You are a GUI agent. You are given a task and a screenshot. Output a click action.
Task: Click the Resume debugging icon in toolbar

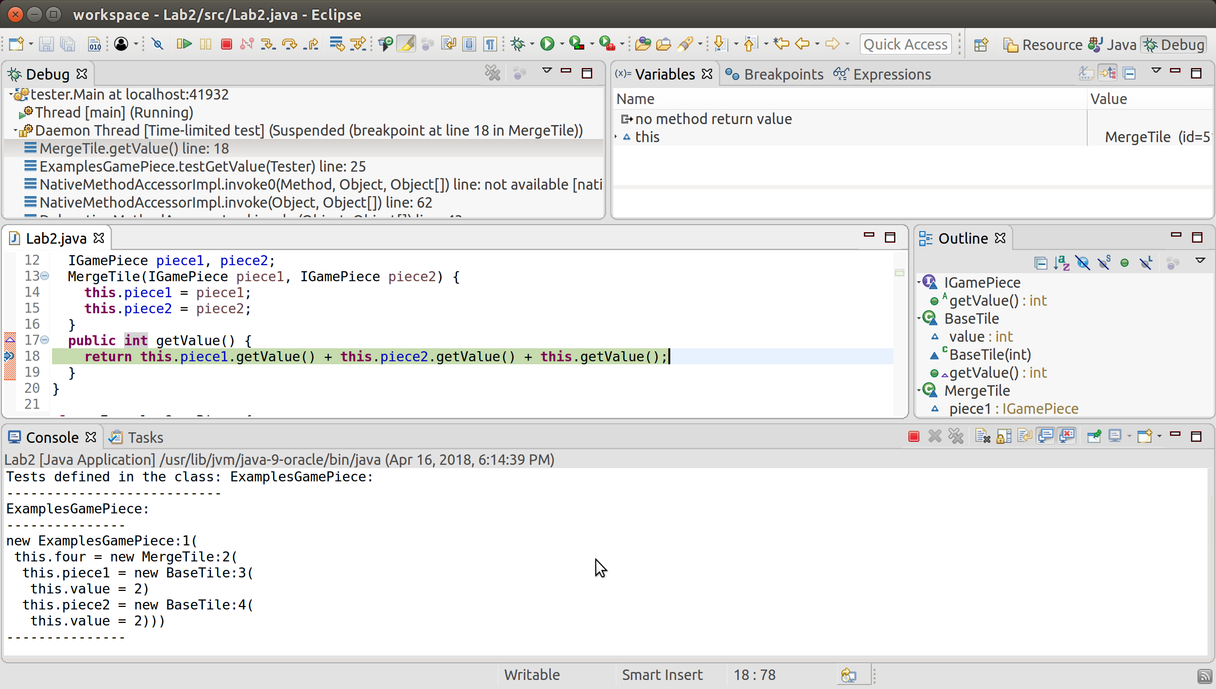184,44
